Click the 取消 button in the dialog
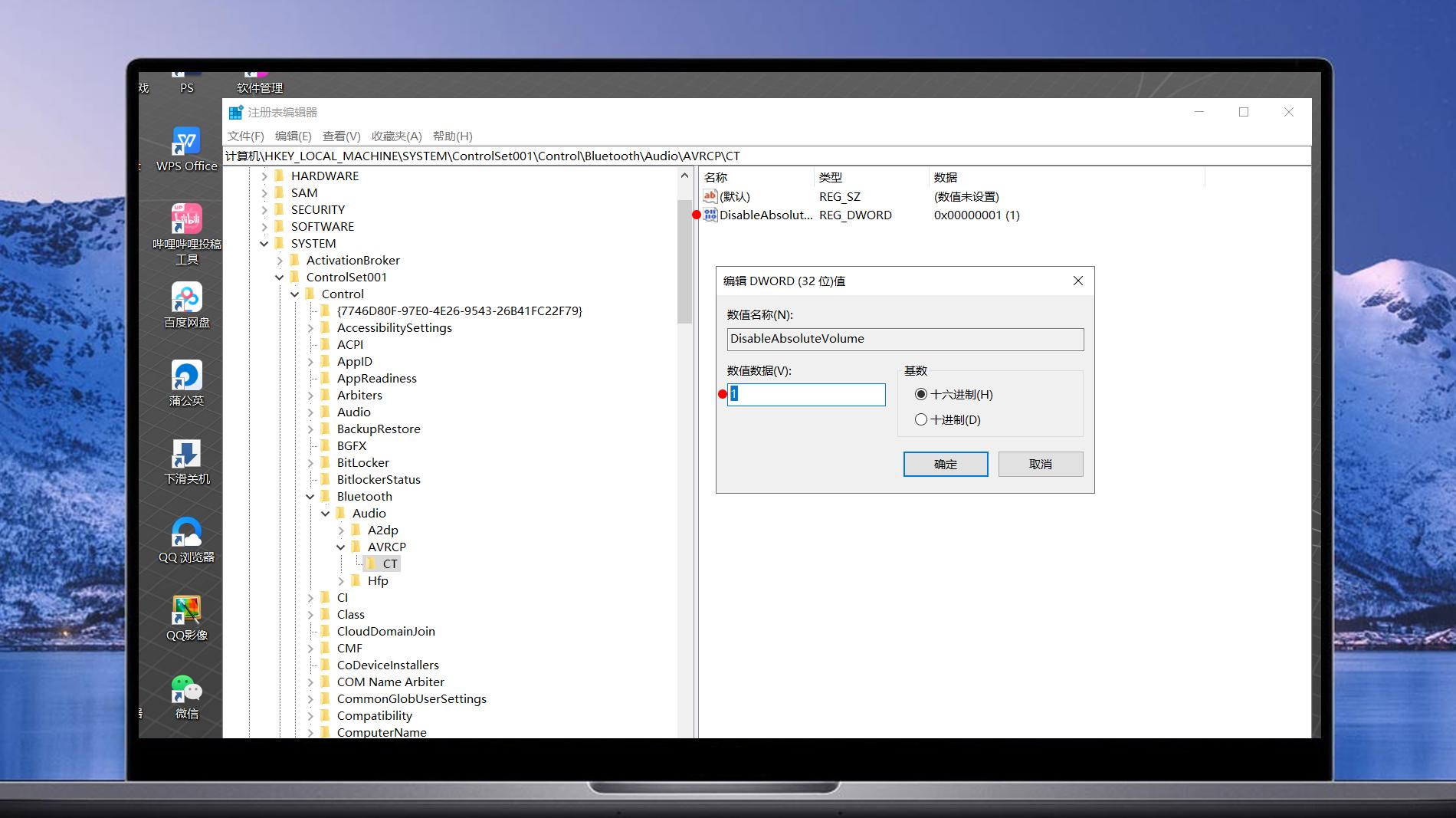The image size is (1456, 818). click(1040, 464)
